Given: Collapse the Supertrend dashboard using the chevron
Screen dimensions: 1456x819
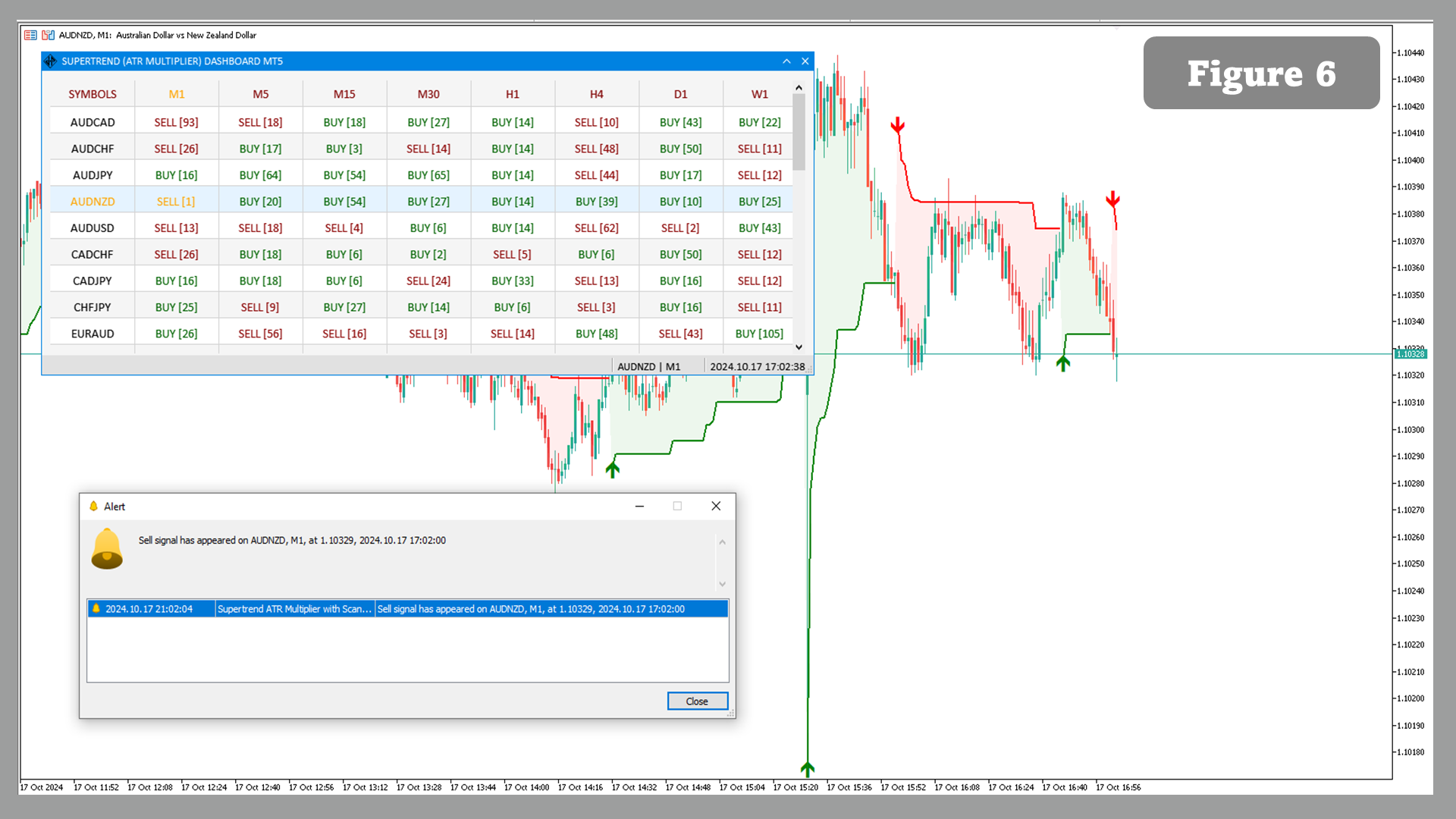Looking at the screenshot, I should [x=786, y=61].
